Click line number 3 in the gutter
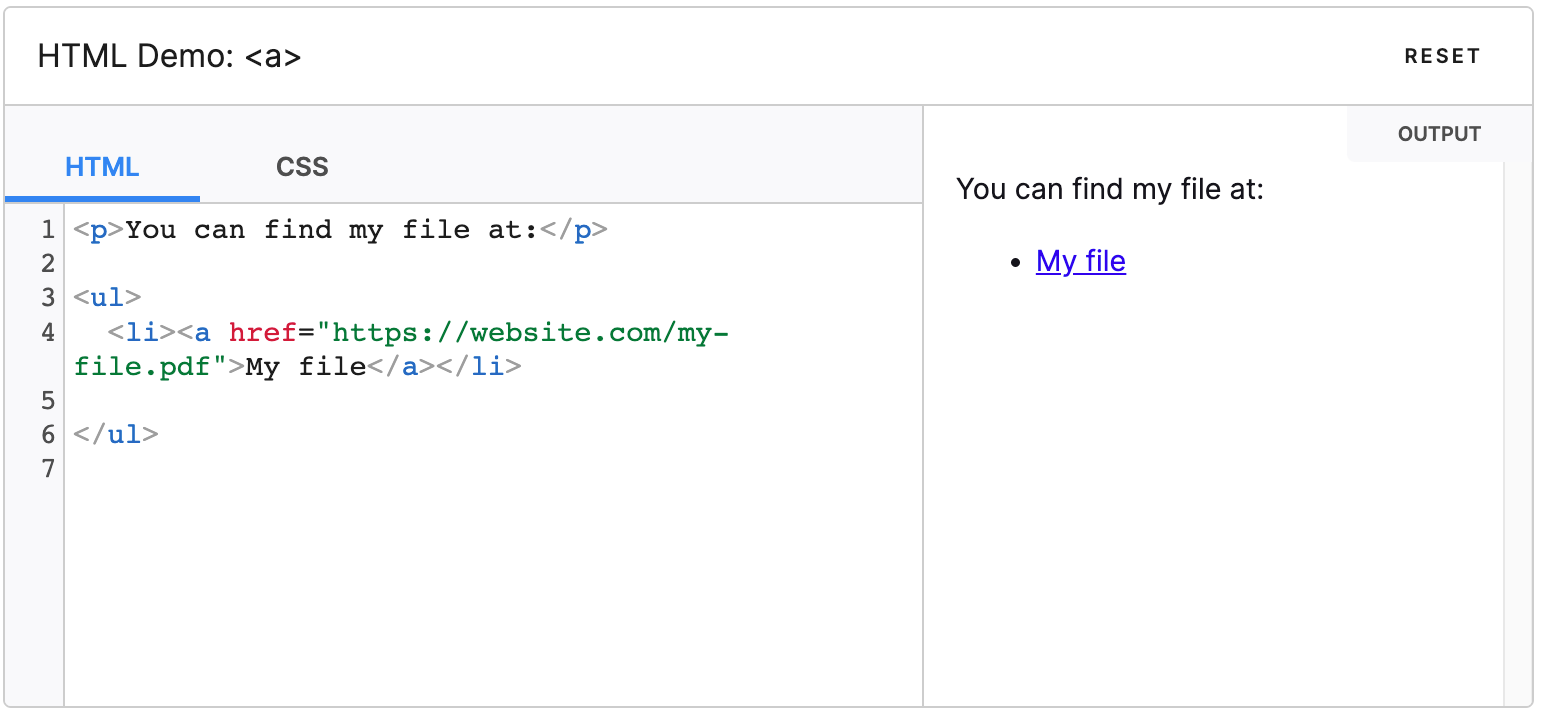The image size is (1542, 714). (x=48, y=298)
